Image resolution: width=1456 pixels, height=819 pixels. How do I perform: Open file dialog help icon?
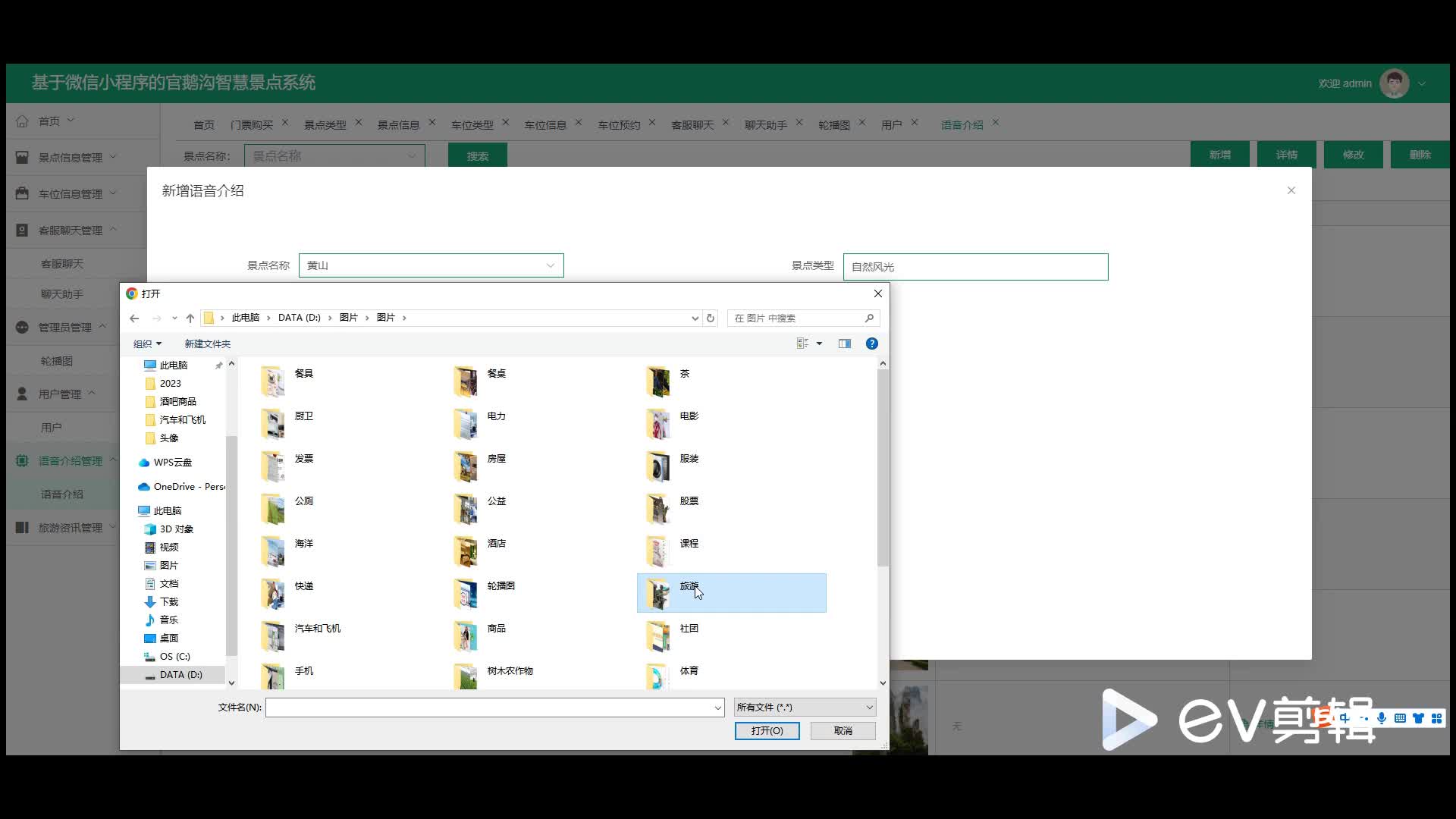point(872,344)
